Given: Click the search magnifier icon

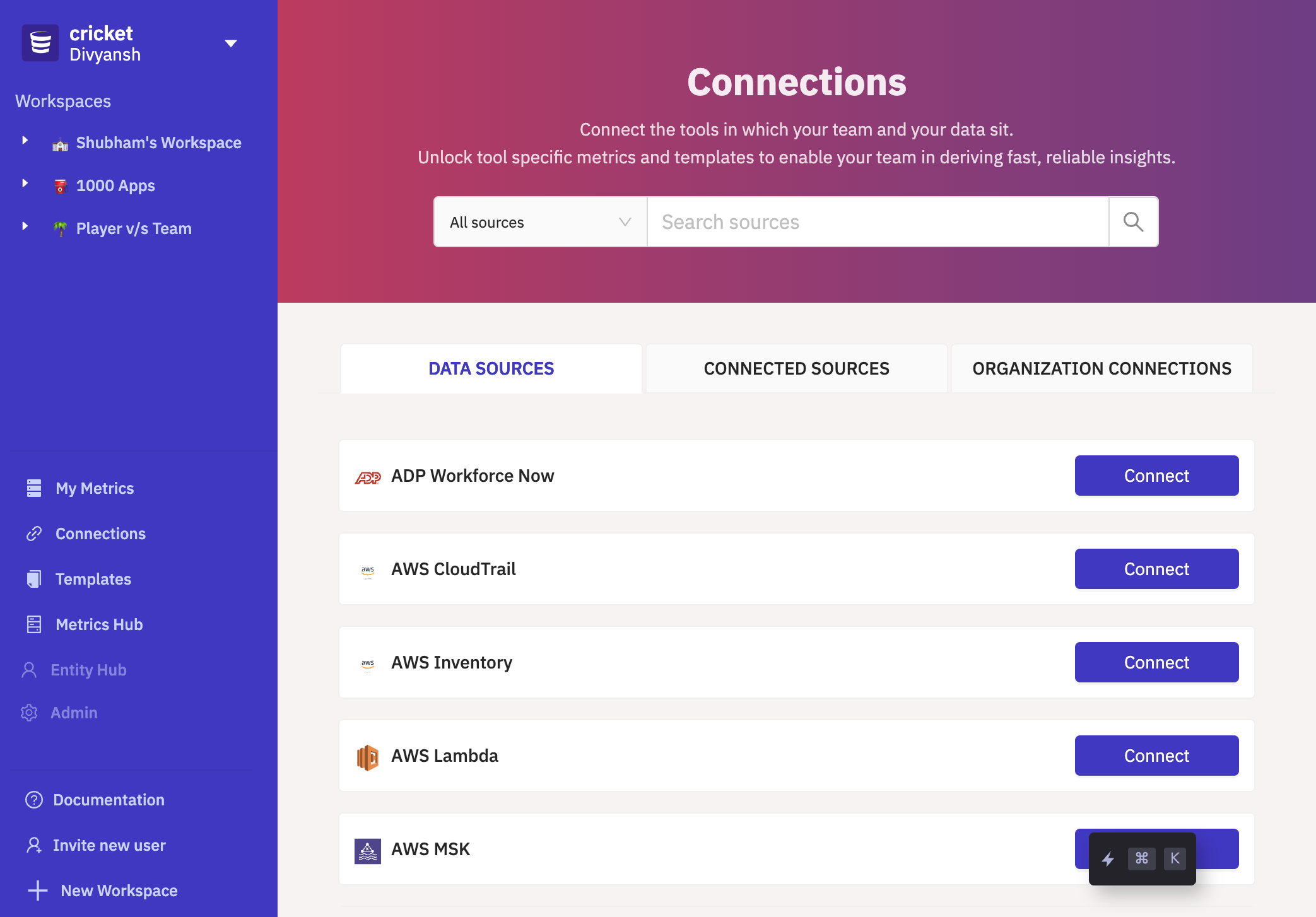Looking at the screenshot, I should point(1134,222).
